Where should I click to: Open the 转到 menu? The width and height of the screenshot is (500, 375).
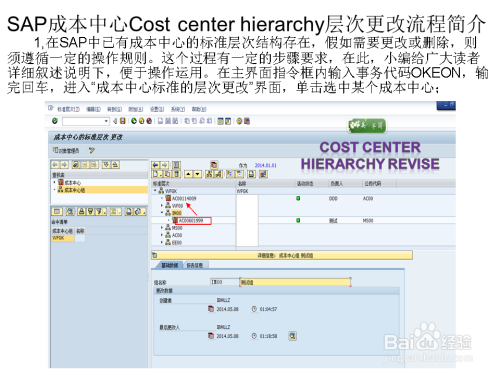point(114,109)
